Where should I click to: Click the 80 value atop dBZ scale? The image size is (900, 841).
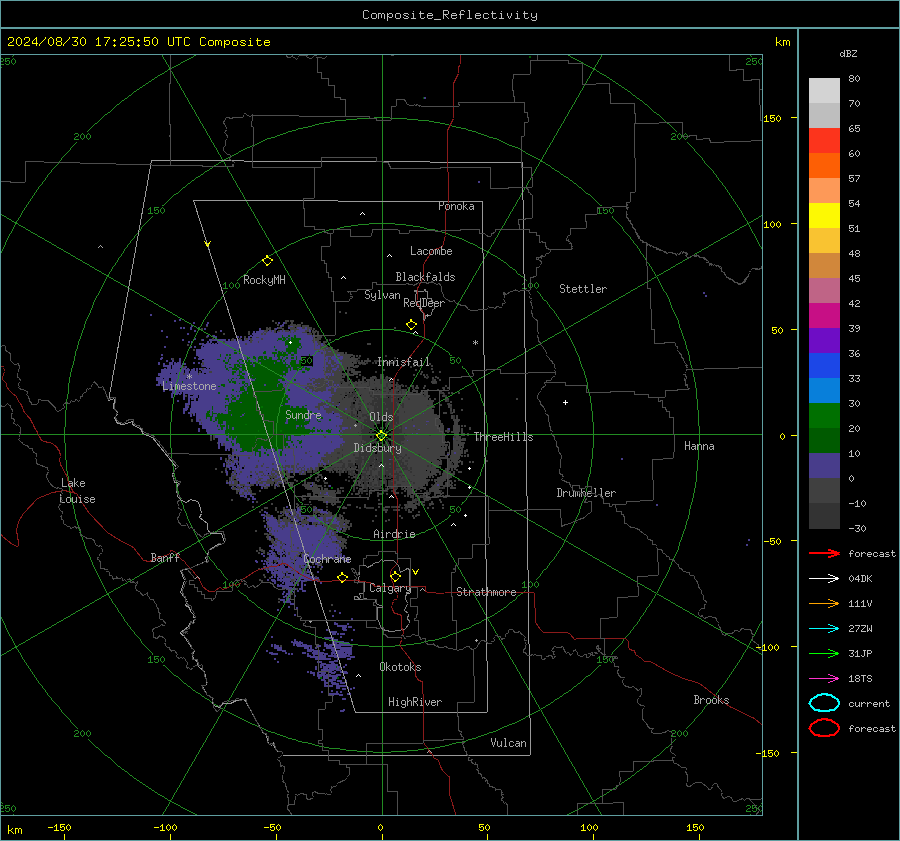(x=854, y=79)
